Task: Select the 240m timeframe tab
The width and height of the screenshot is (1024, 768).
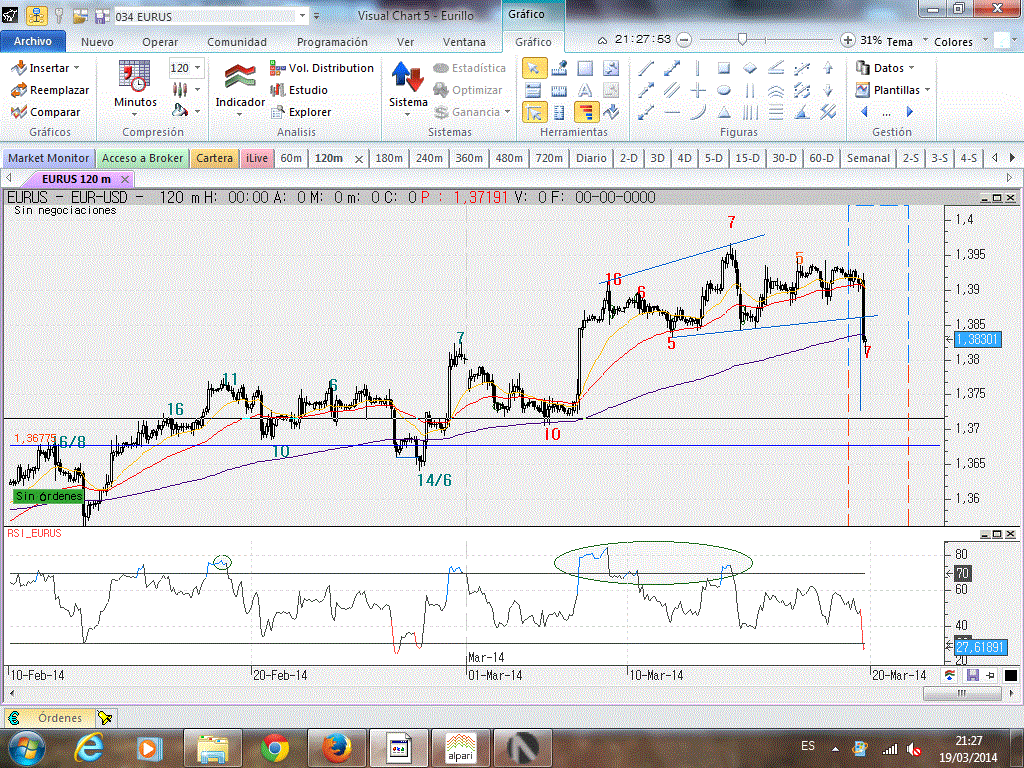Action: coord(429,158)
